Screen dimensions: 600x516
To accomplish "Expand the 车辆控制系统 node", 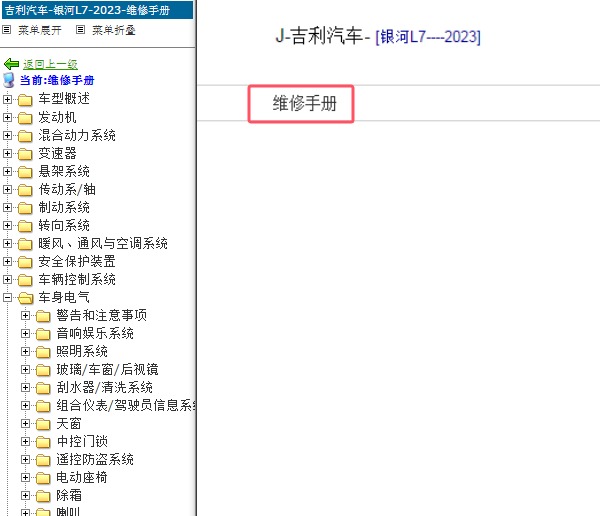I will 7,279.
